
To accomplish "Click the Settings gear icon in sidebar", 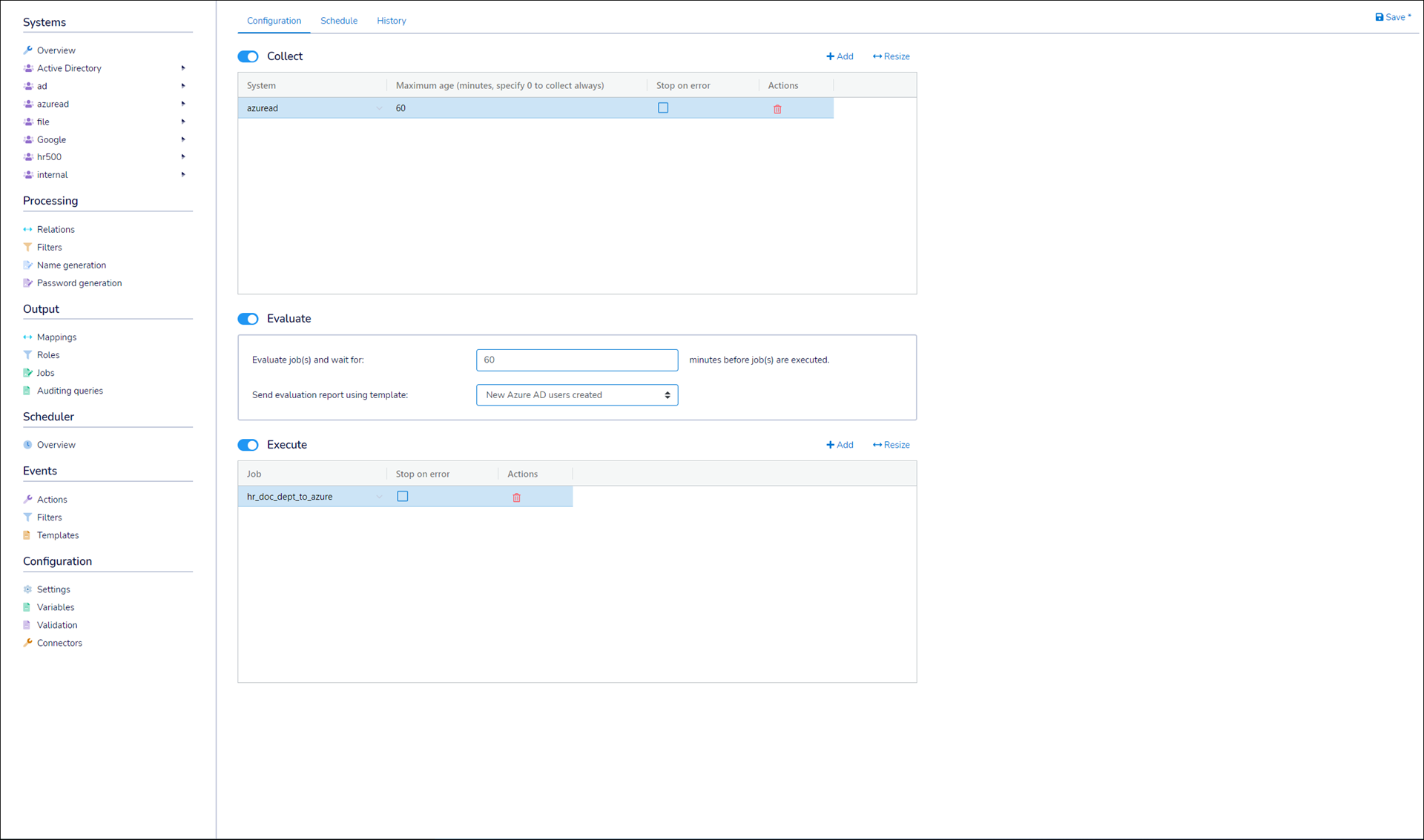I will pyautogui.click(x=27, y=589).
